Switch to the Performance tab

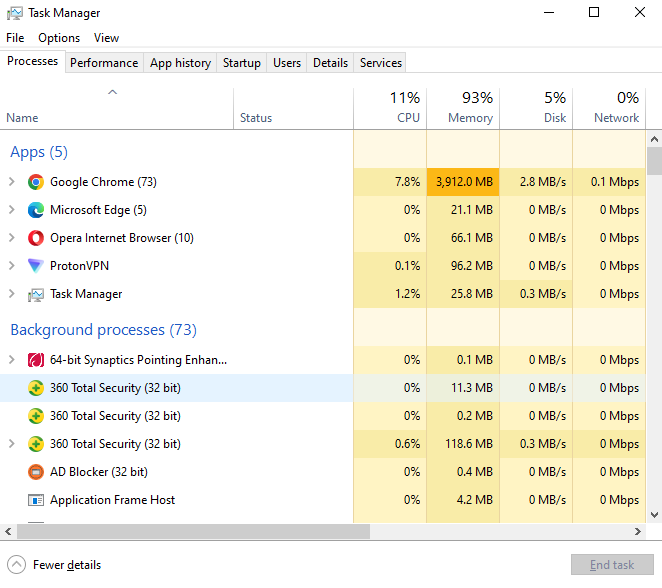(104, 63)
